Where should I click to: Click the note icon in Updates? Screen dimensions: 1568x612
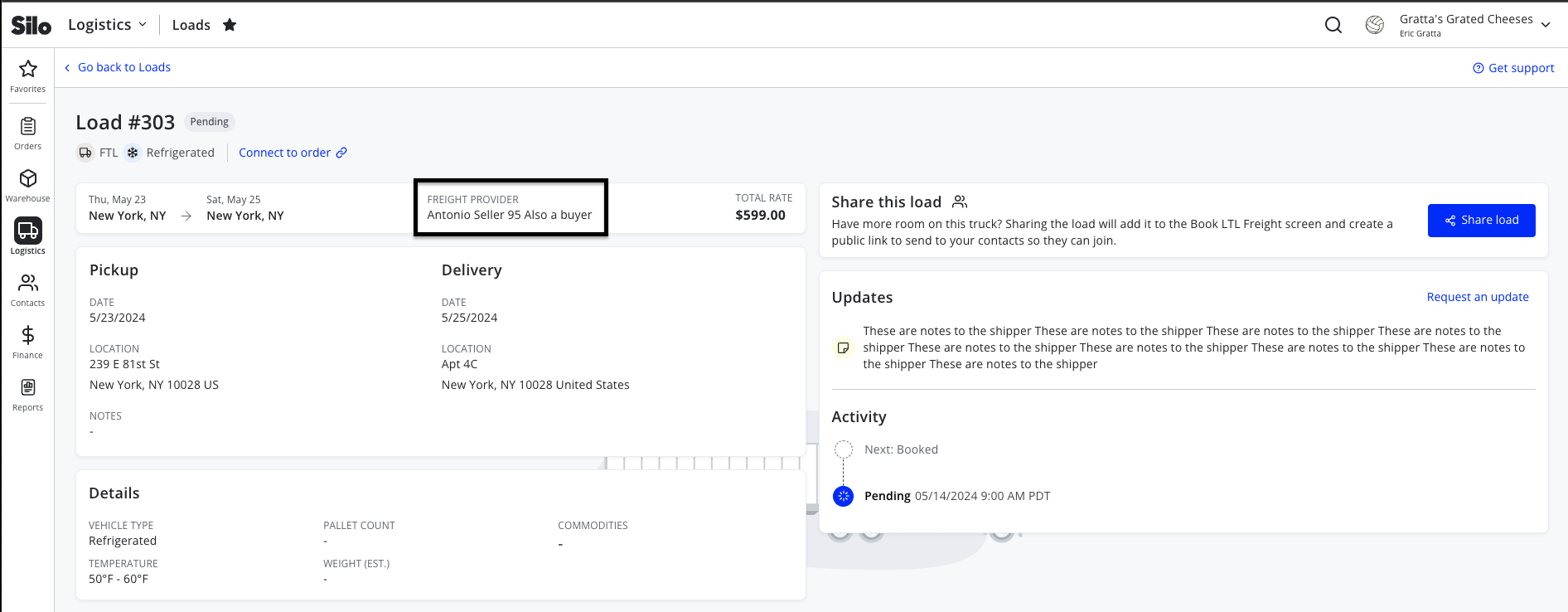pyautogui.click(x=843, y=347)
